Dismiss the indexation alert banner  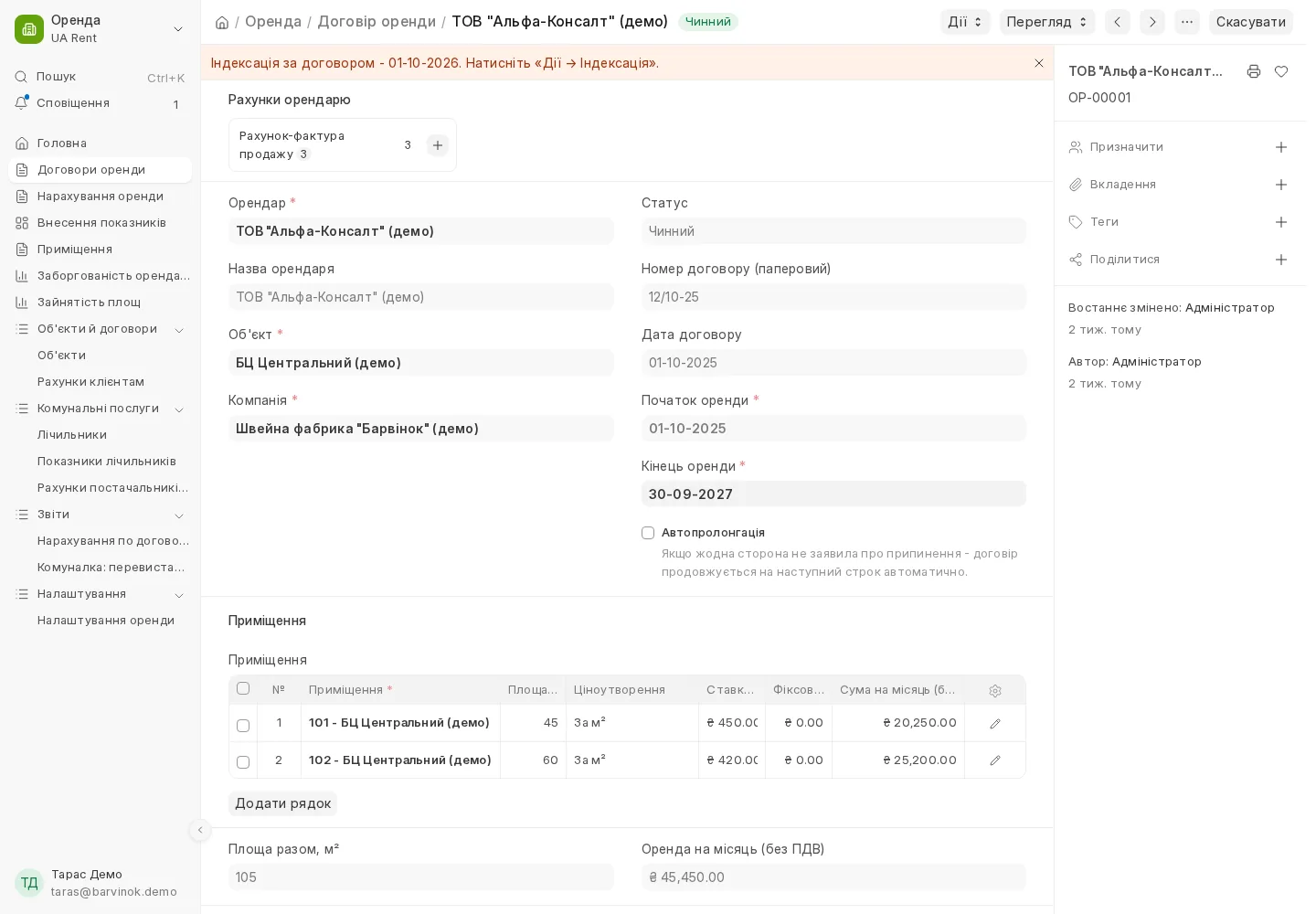1039,63
